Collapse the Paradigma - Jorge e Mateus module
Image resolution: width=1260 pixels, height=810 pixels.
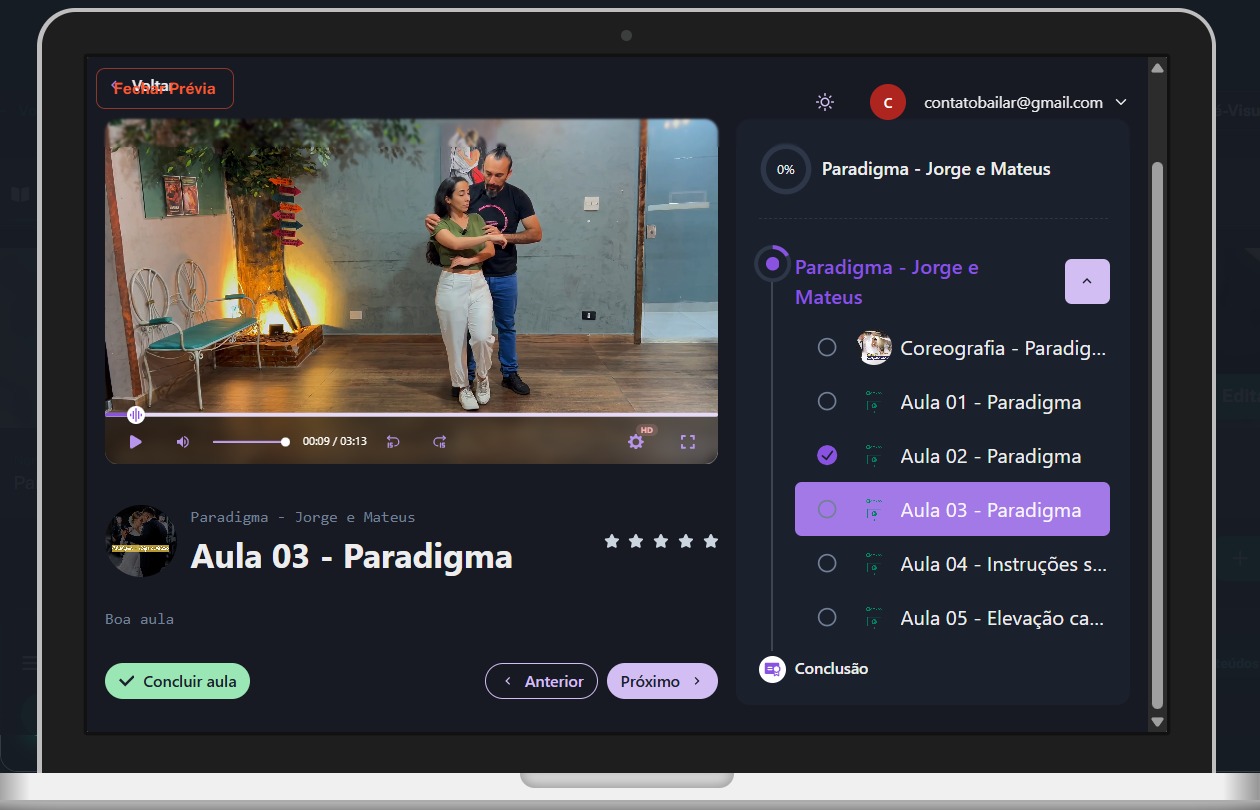(x=1087, y=282)
